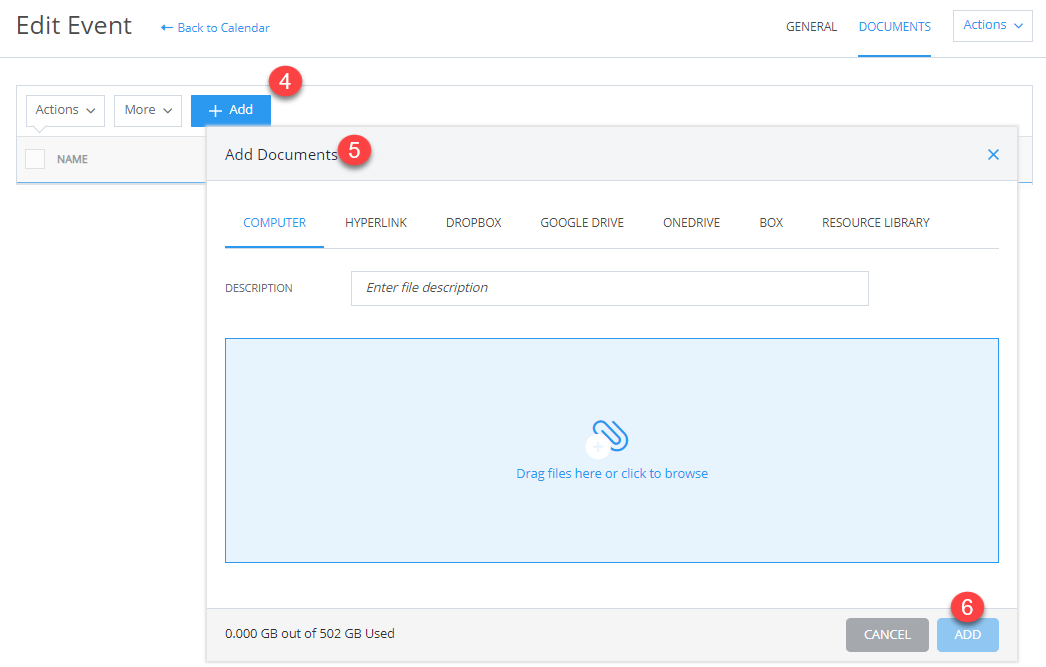1046x667 pixels.
Task: Go to the RESOURCE LIBRARY tab
Action: click(x=875, y=223)
